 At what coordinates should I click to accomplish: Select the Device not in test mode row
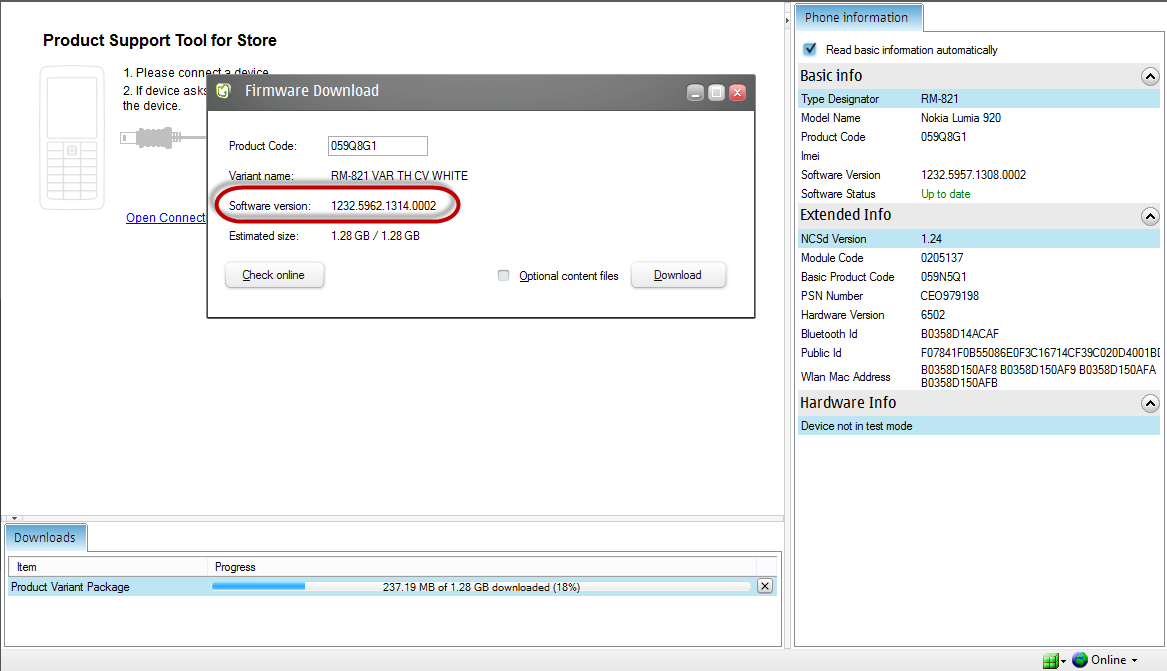click(x=979, y=426)
